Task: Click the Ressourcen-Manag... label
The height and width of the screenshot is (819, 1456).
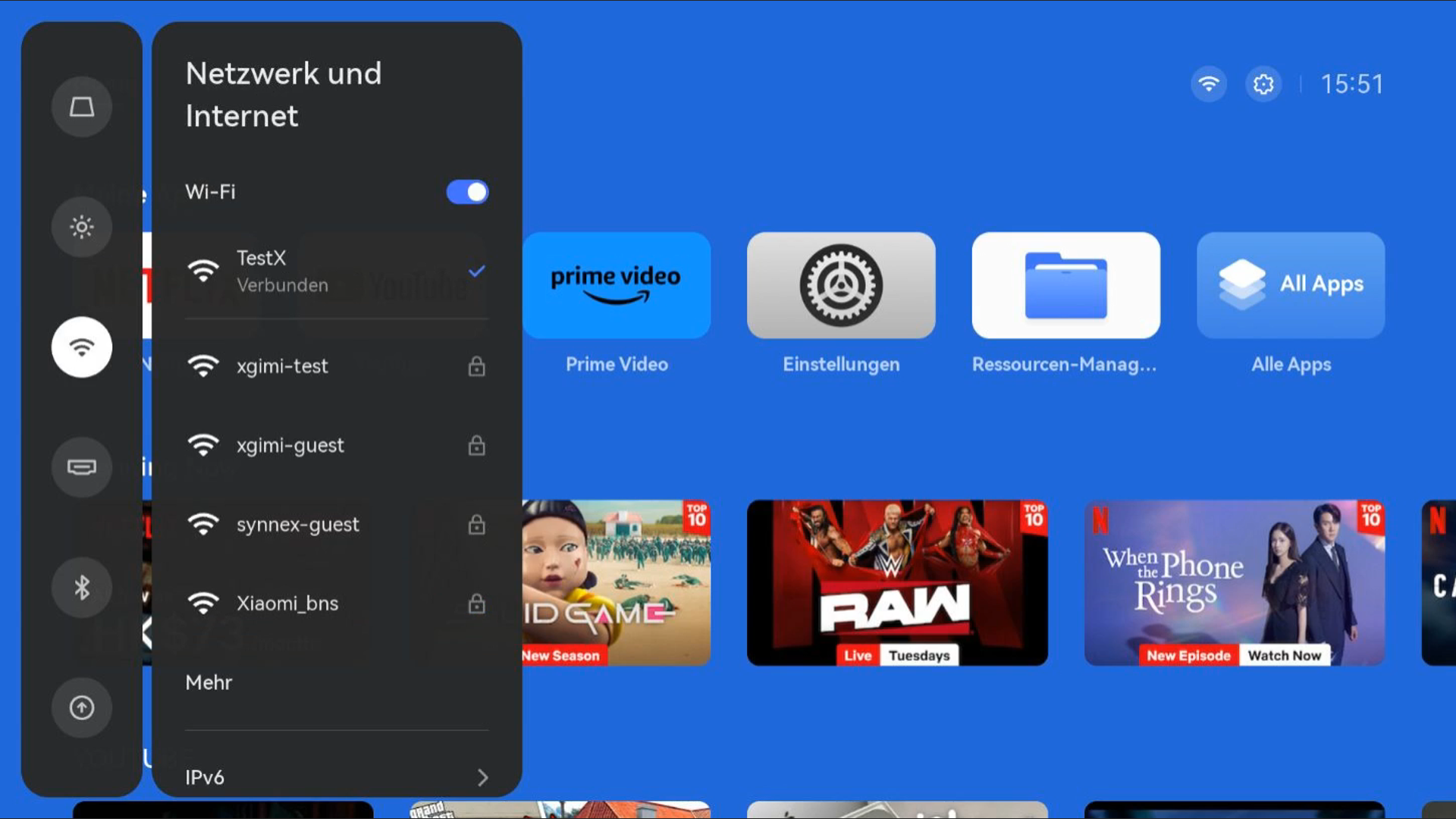Action: [x=1065, y=365]
